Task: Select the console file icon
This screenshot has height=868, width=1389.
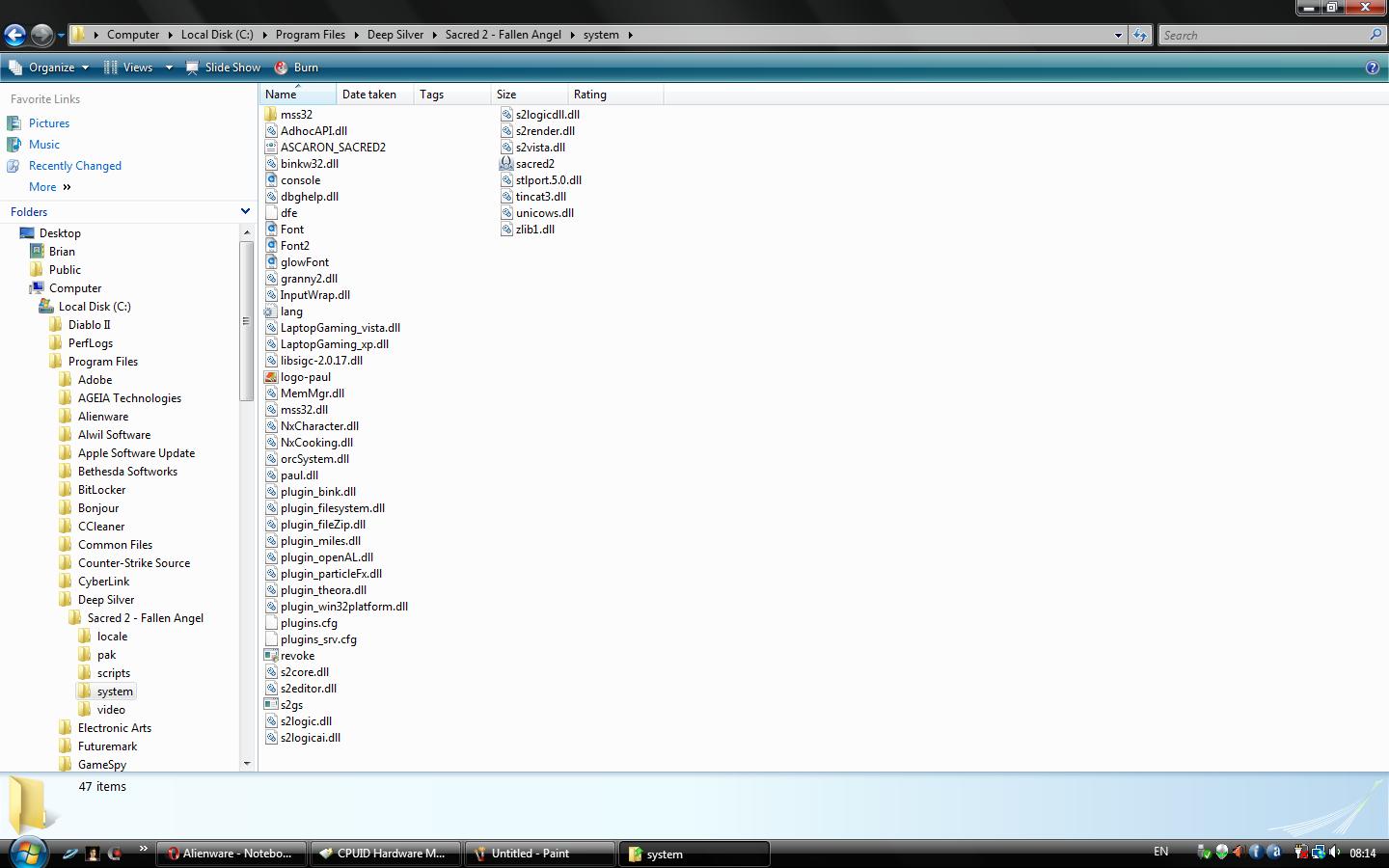Action: tap(271, 180)
